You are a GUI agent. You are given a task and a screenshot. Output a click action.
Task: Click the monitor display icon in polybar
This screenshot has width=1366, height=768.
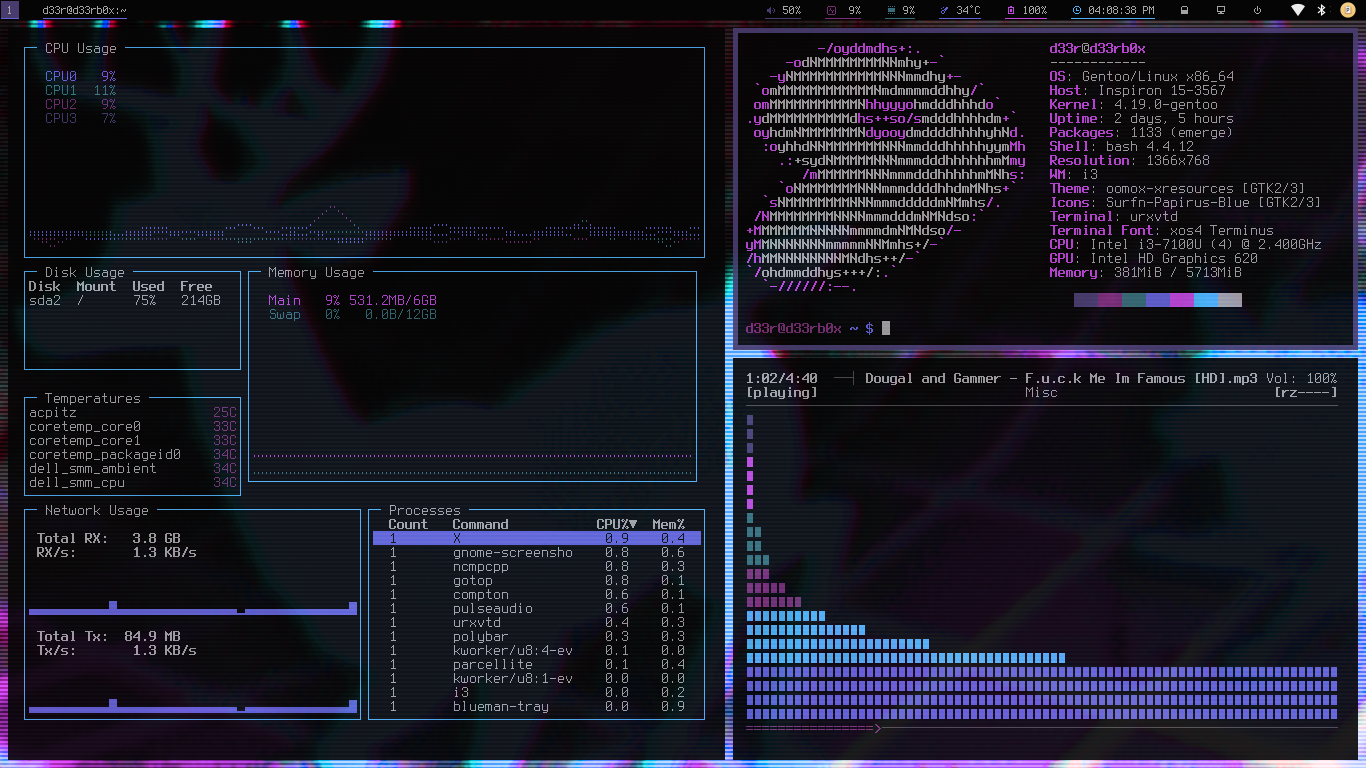coord(1221,10)
